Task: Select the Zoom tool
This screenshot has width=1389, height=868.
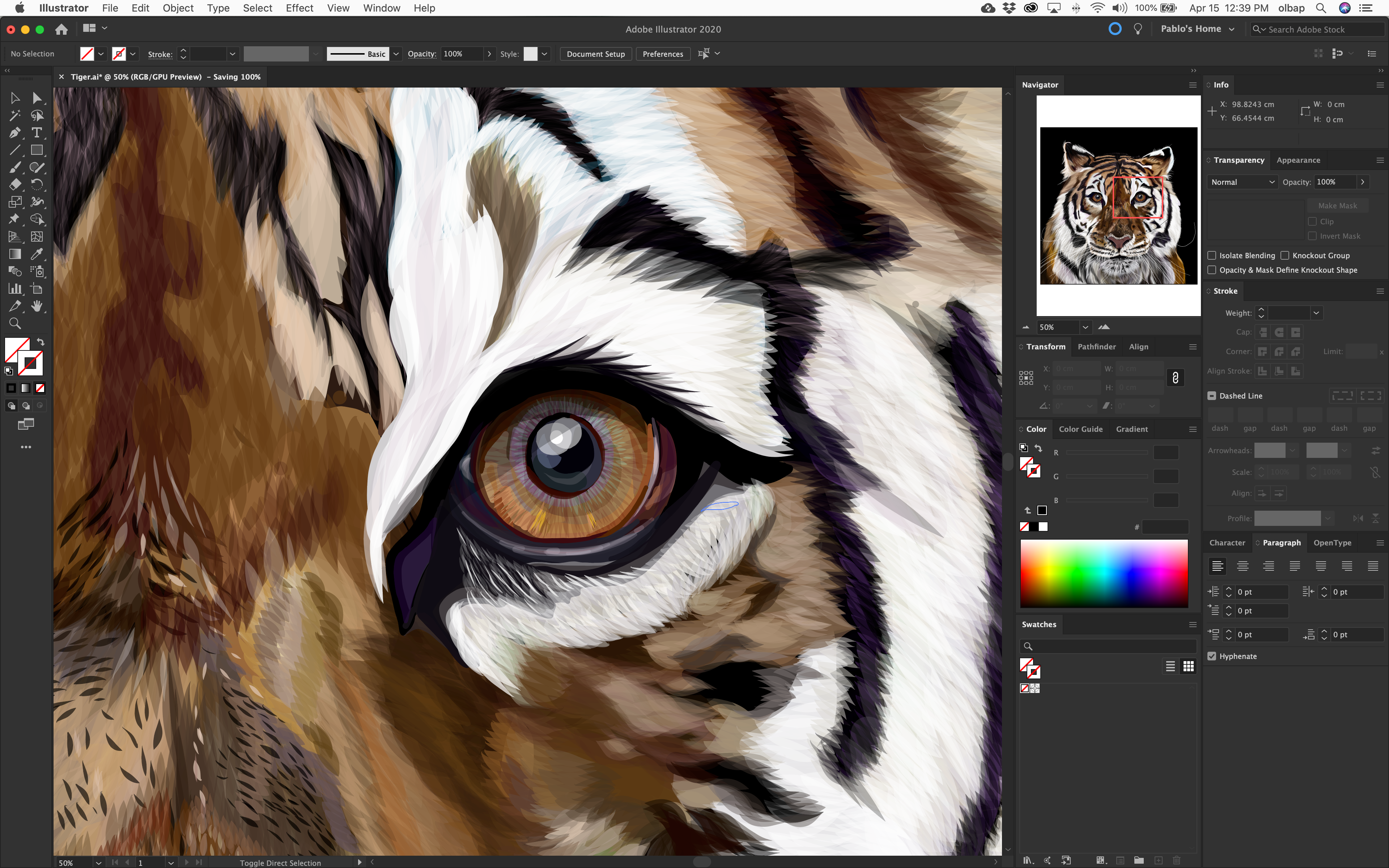Action: coord(15,324)
